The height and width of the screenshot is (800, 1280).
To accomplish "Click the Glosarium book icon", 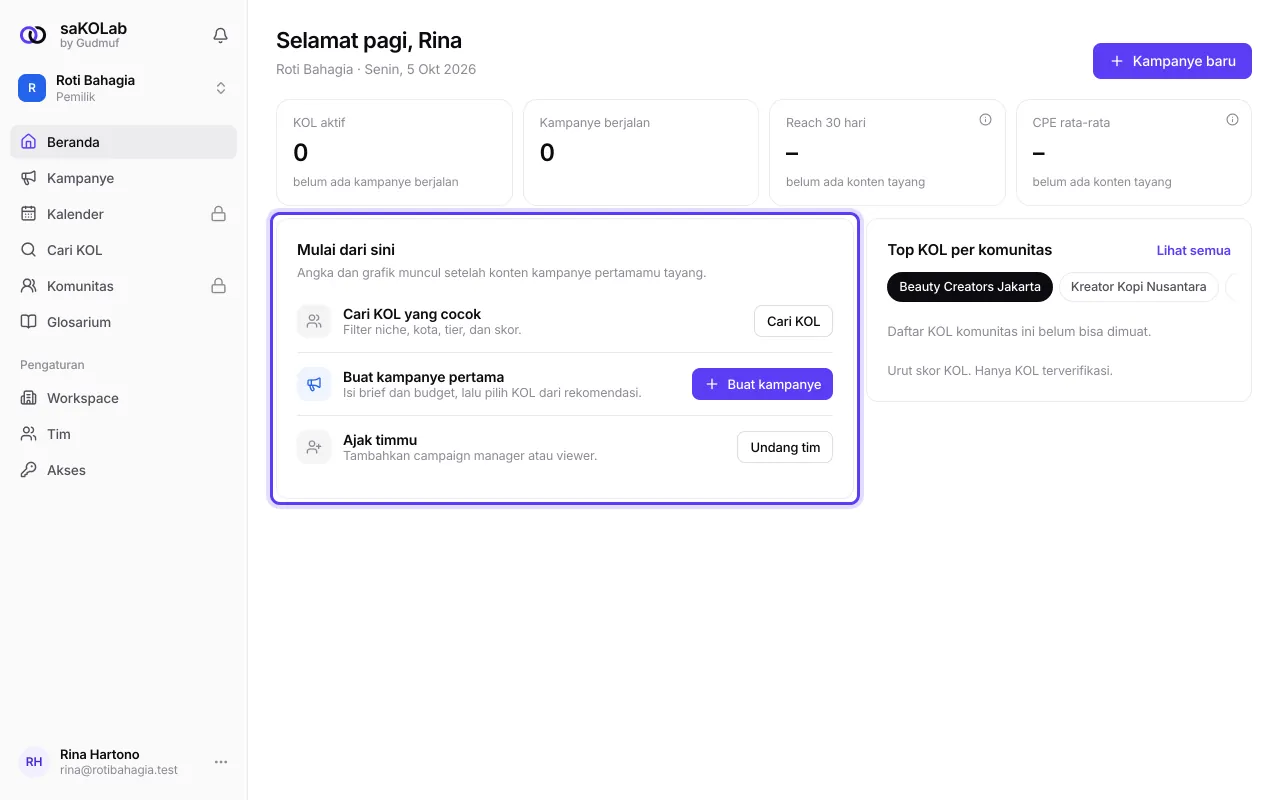I will click(x=29, y=322).
